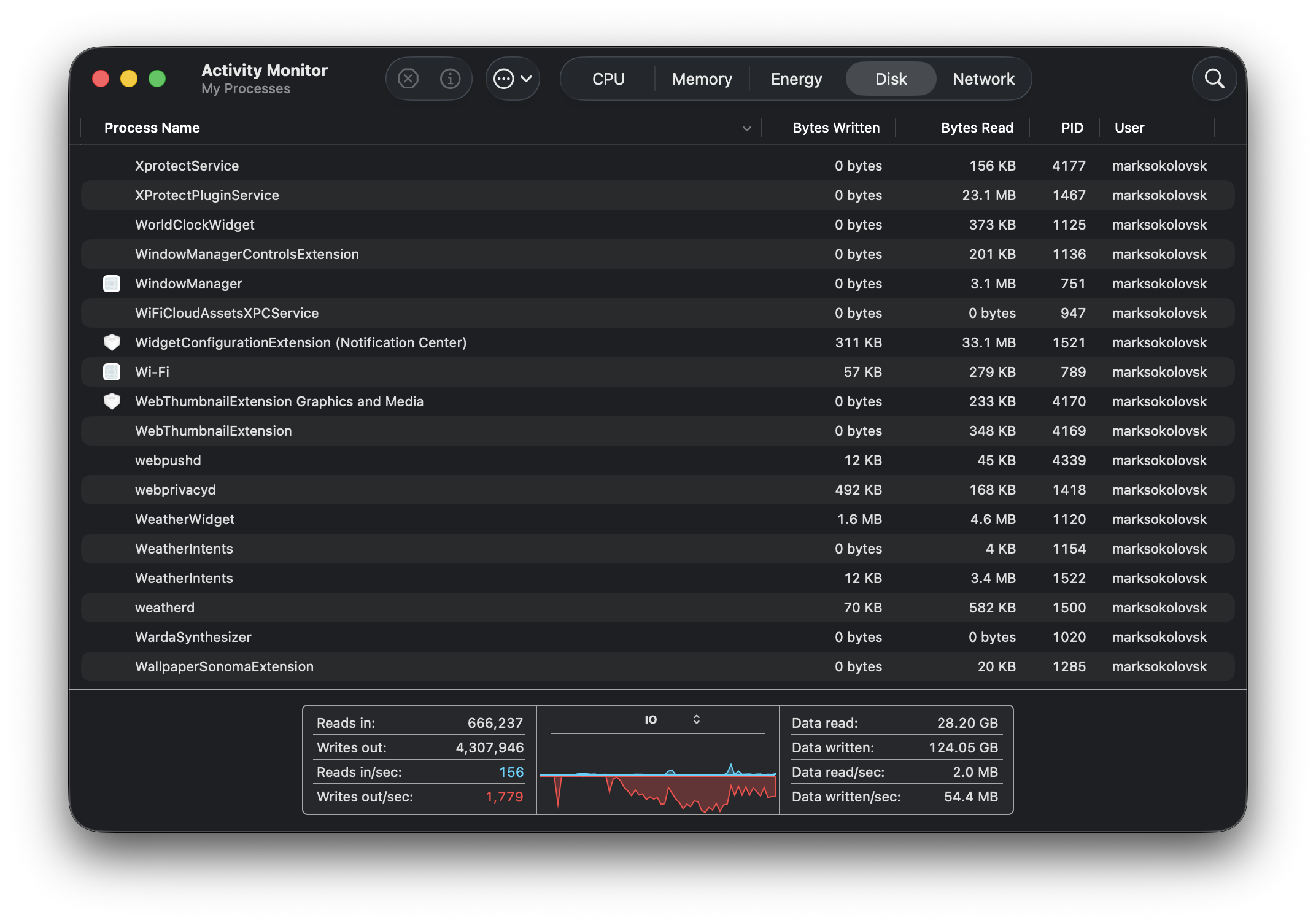Toggle Process Name sort order chevron

(x=746, y=128)
